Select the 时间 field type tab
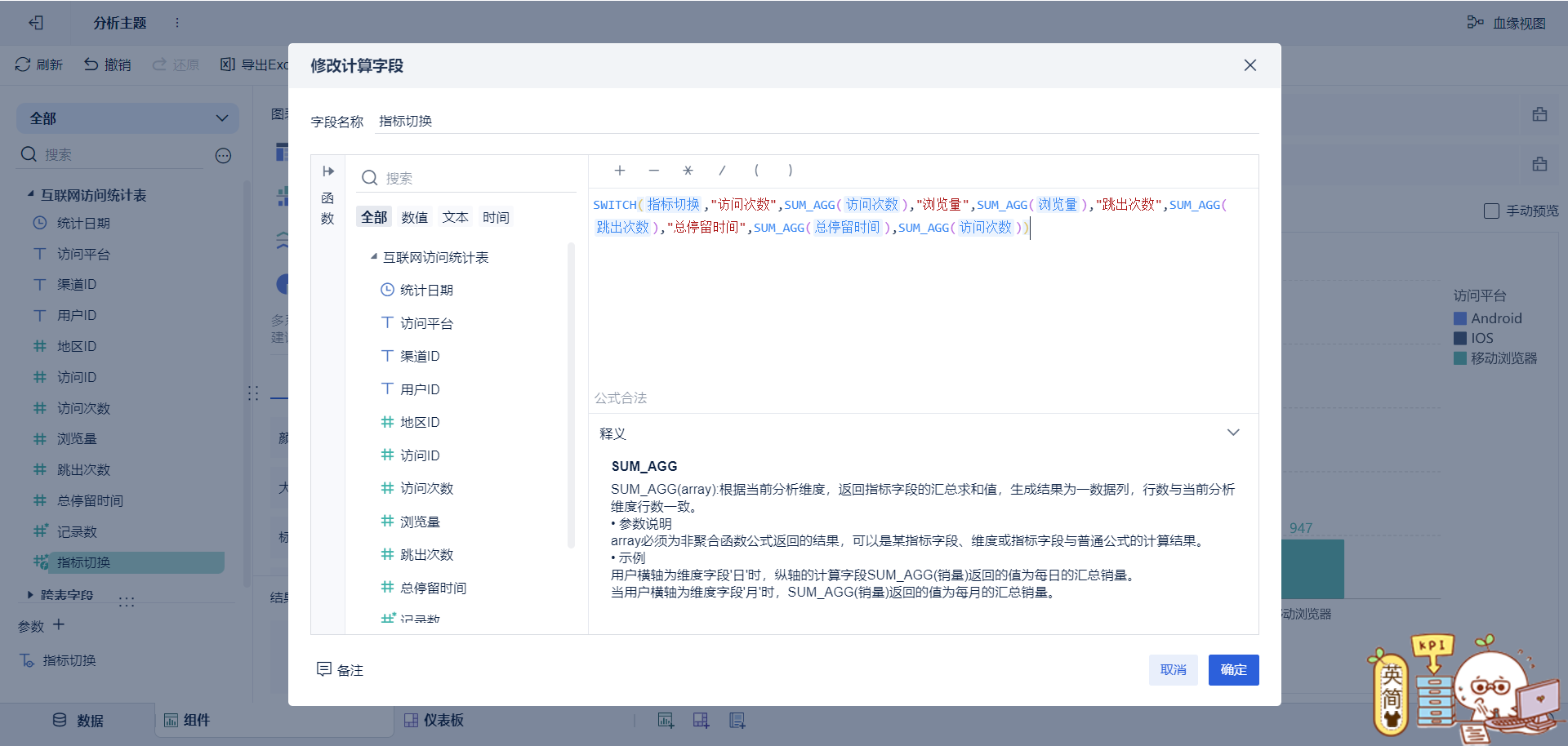The width and height of the screenshot is (1568, 746). [x=496, y=217]
